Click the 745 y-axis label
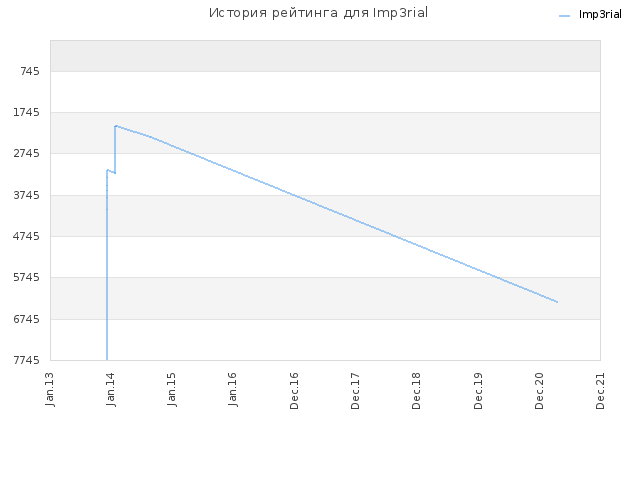 pyautogui.click(x=30, y=71)
